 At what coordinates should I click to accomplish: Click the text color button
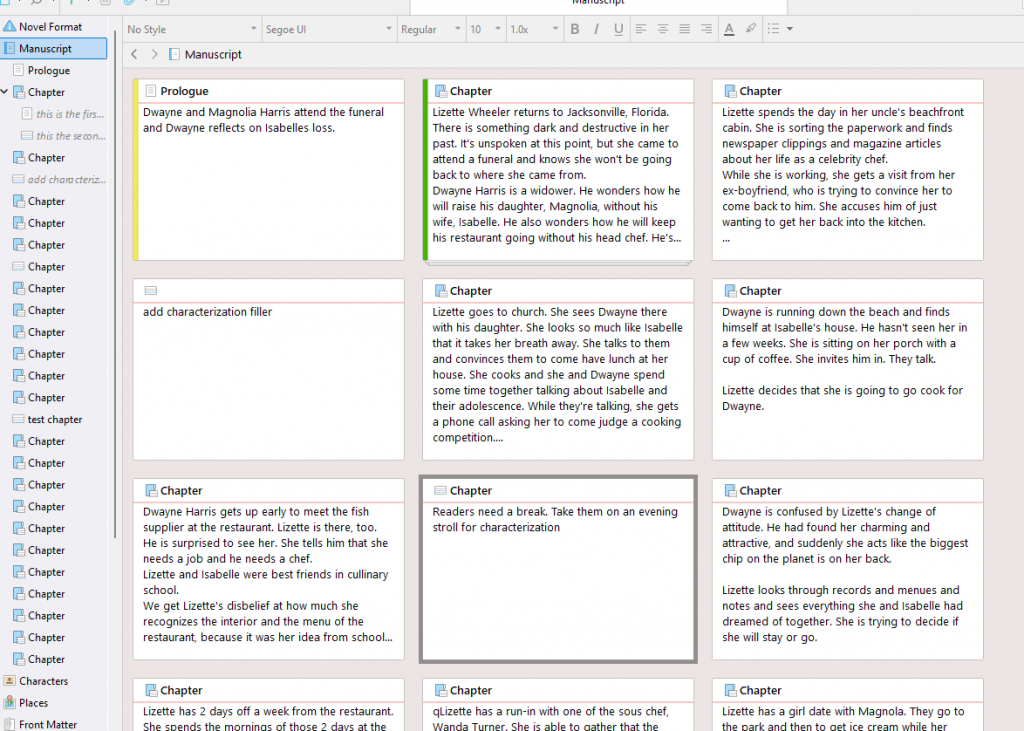(729, 29)
